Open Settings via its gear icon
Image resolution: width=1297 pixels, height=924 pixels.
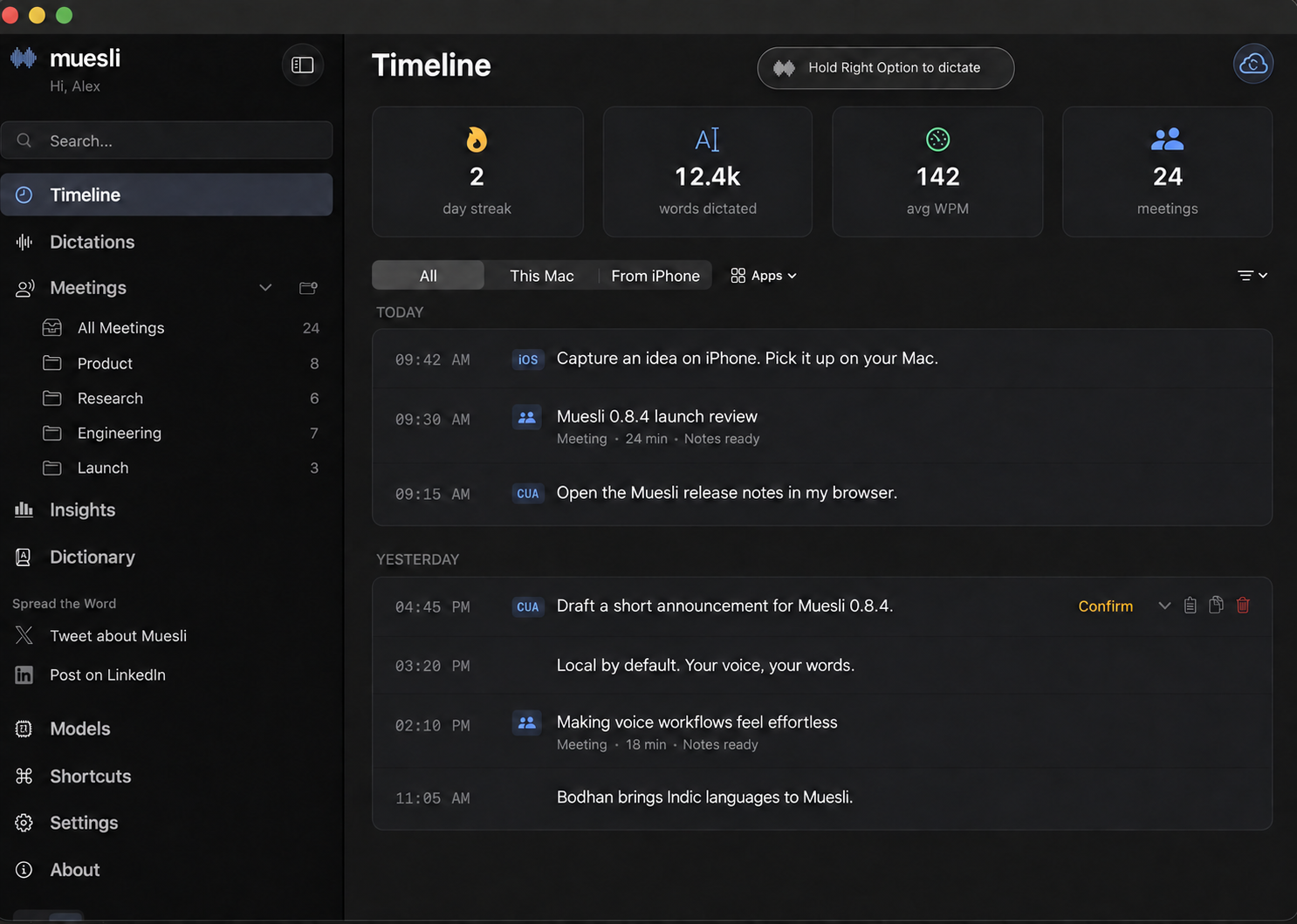click(24, 823)
